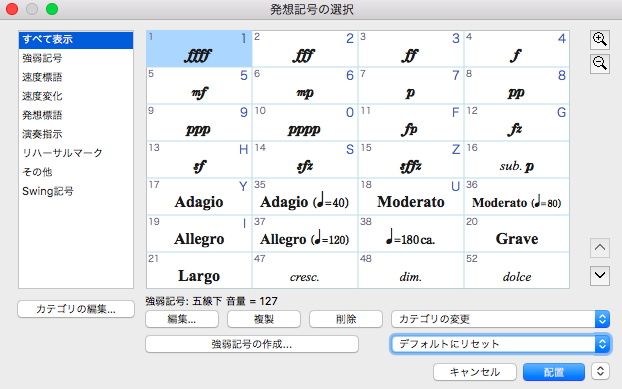622x389 pixels.
Task: Select Allegro quarter note = 120 in cell 37
Action: [x=305, y=234]
